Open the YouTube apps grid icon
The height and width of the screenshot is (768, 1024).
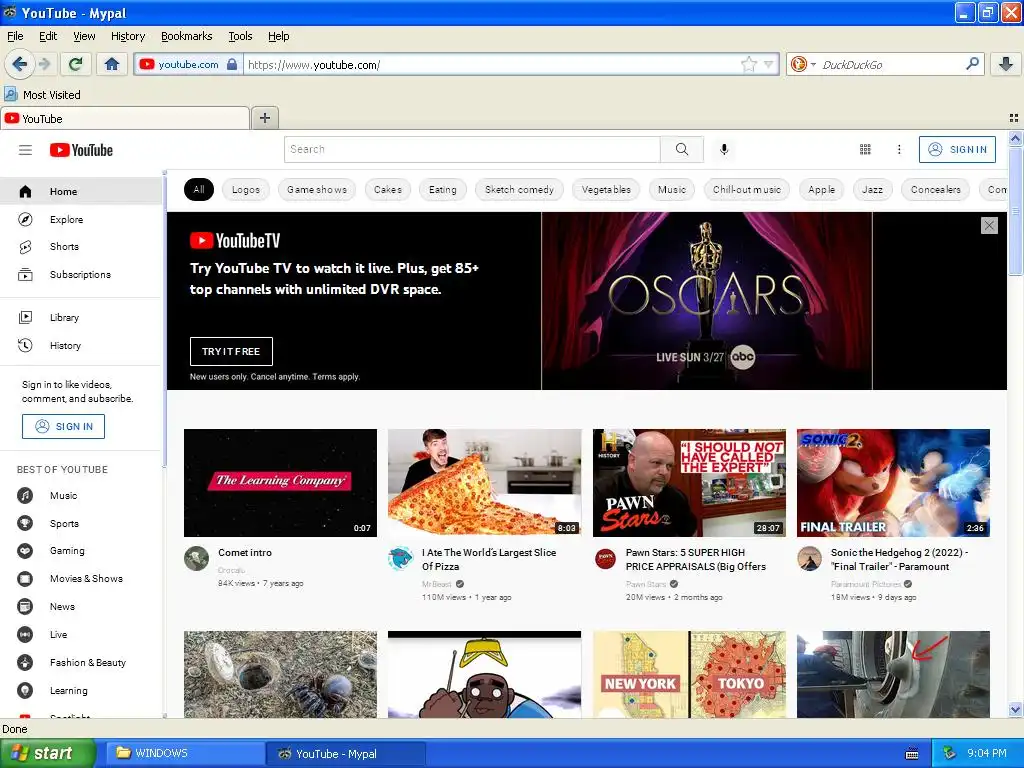[x=865, y=150]
